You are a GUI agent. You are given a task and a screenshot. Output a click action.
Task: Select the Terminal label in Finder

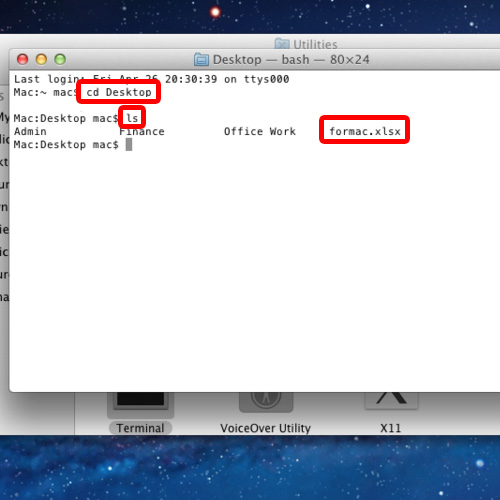pyautogui.click(x=140, y=428)
